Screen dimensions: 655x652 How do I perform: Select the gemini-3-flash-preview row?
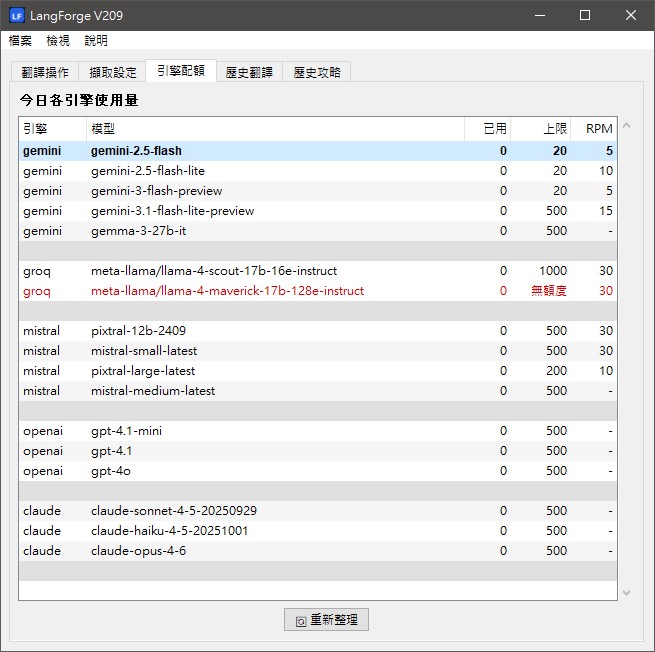click(318, 191)
